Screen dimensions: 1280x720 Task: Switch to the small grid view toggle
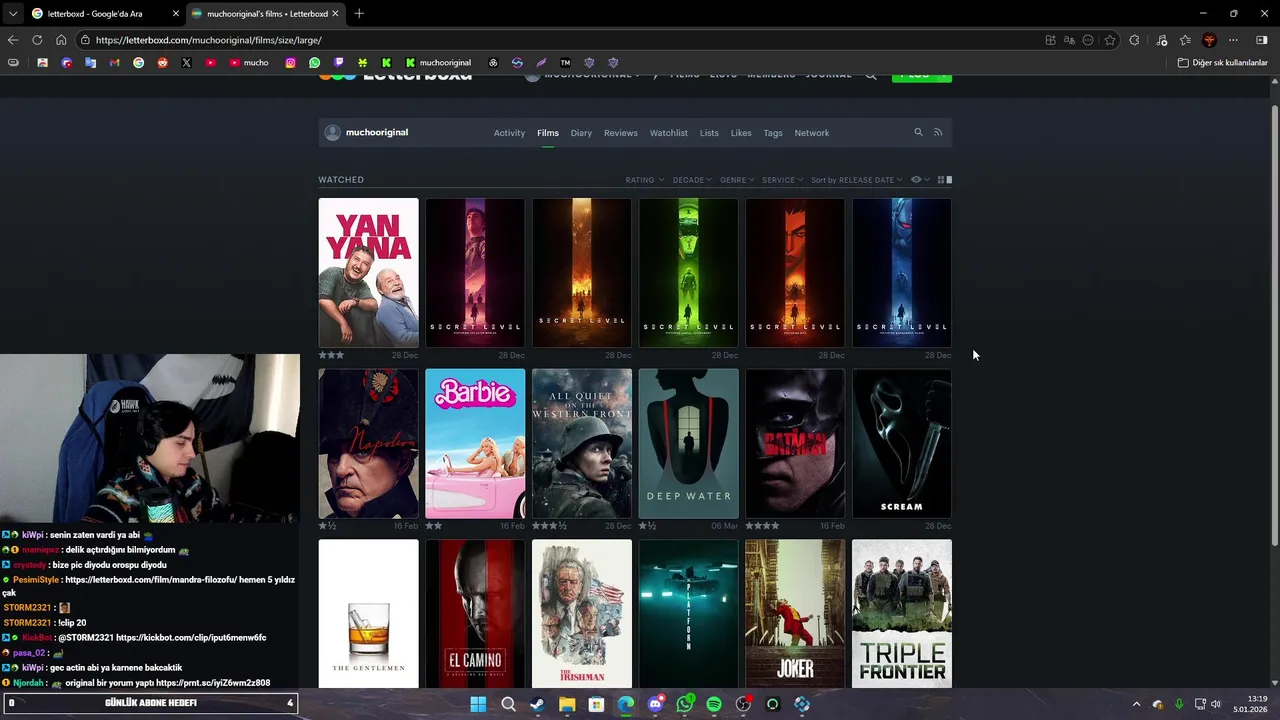(x=941, y=180)
